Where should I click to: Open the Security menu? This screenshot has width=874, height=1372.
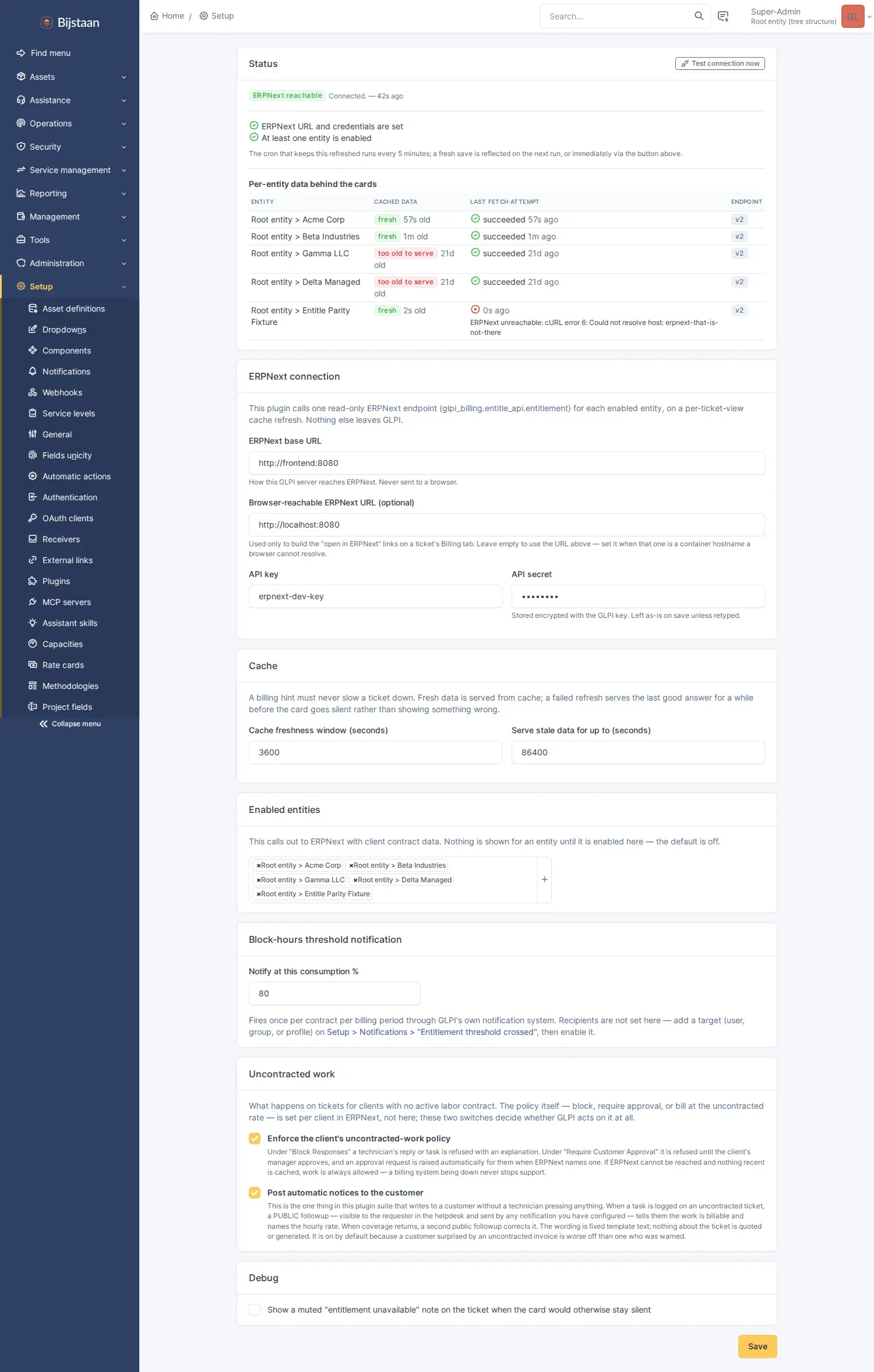(70, 147)
